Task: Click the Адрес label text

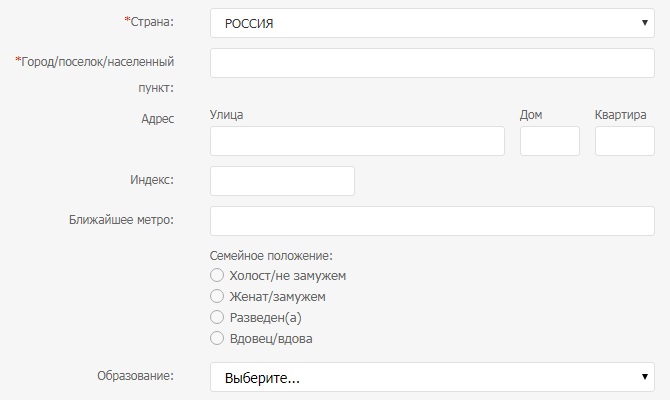Action: click(x=158, y=119)
